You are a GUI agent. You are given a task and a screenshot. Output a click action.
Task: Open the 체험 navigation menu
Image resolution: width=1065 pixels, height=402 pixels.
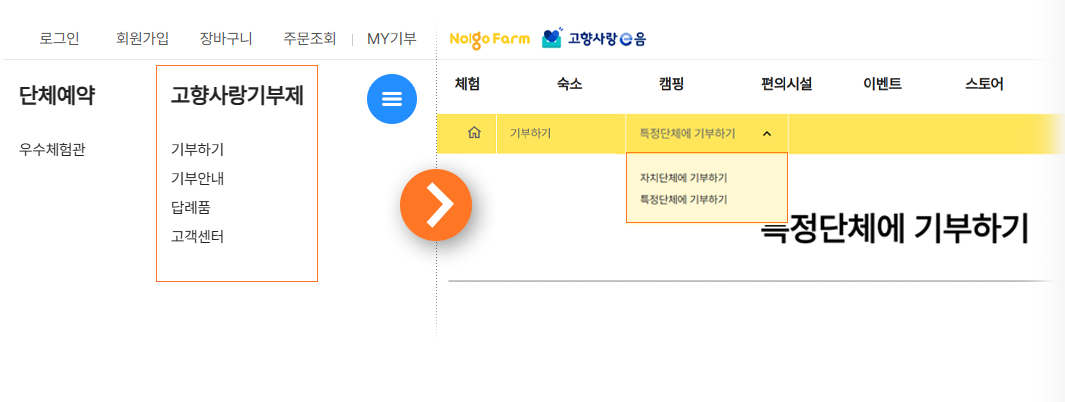pos(467,84)
